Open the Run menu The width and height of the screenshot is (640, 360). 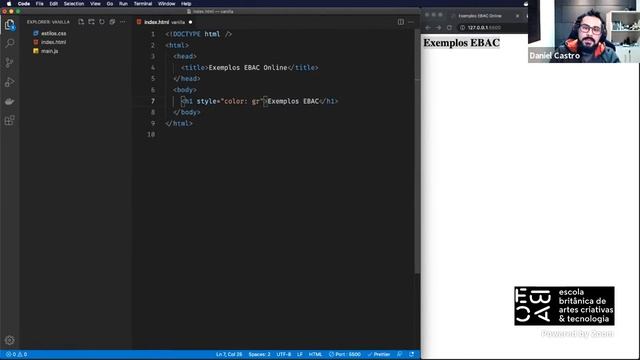click(x=123, y=4)
